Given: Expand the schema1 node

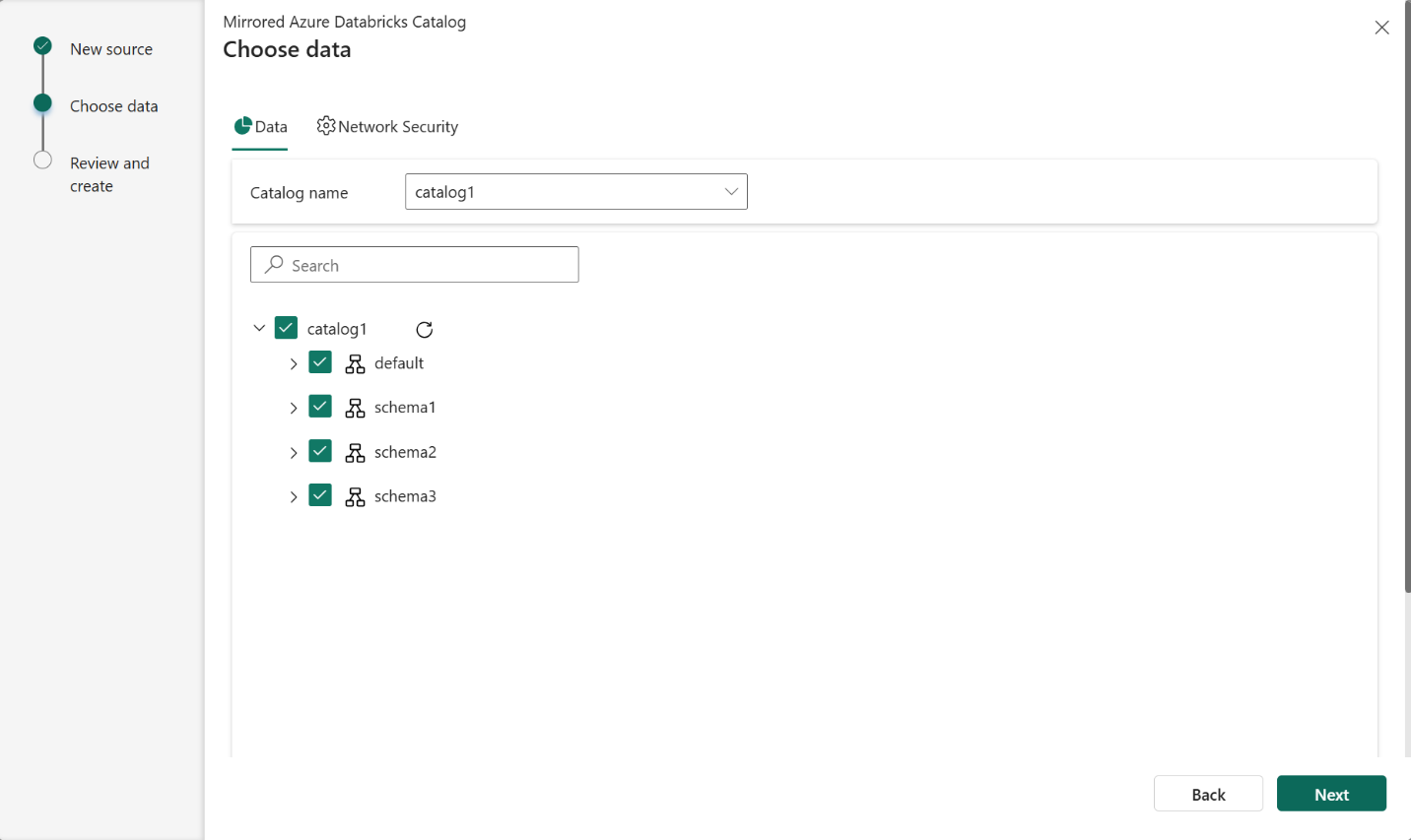Looking at the screenshot, I should 294,408.
